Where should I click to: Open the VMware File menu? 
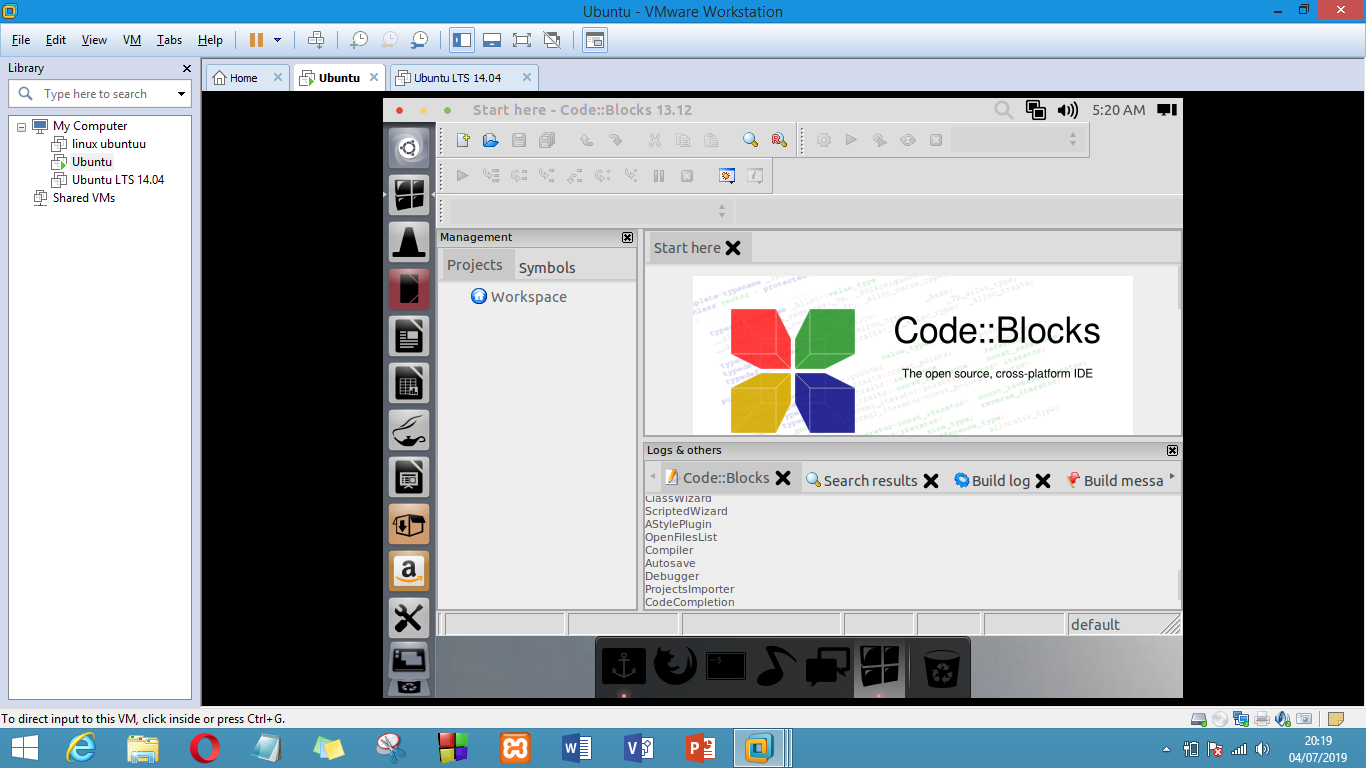pos(21,40)
